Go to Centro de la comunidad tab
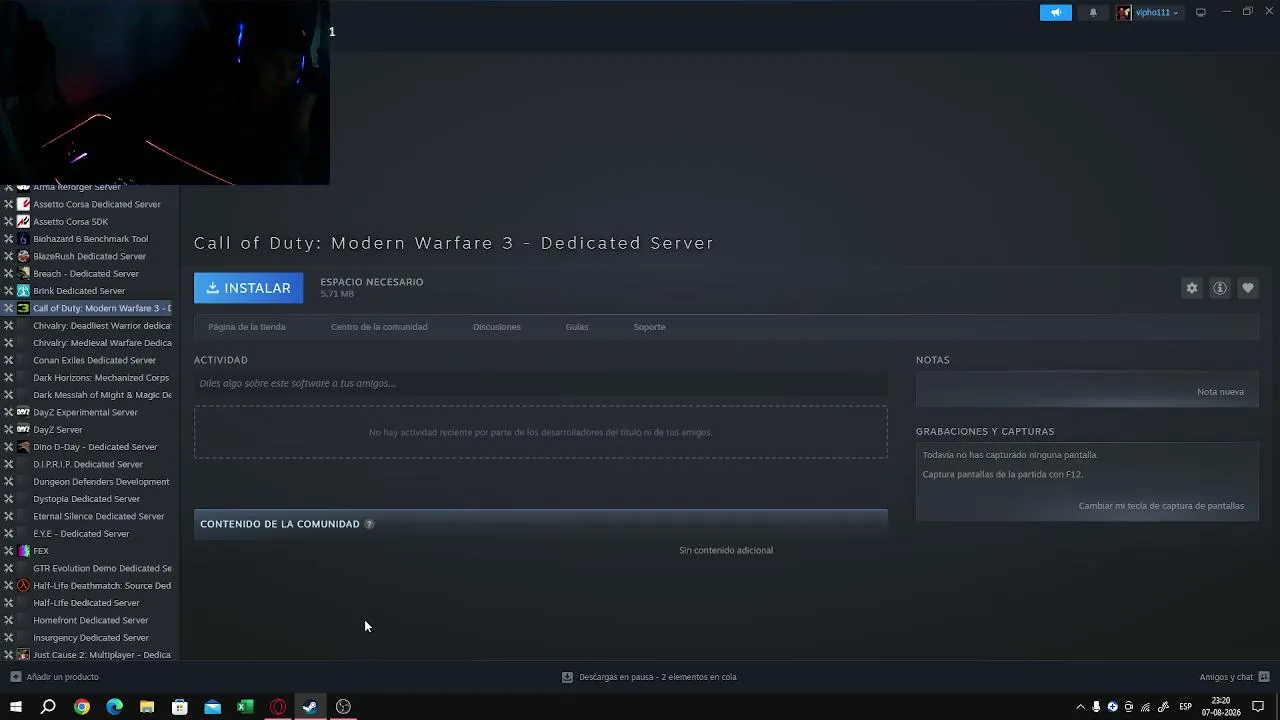Screen dimensions: 1280x720 [x=379, y=327]
